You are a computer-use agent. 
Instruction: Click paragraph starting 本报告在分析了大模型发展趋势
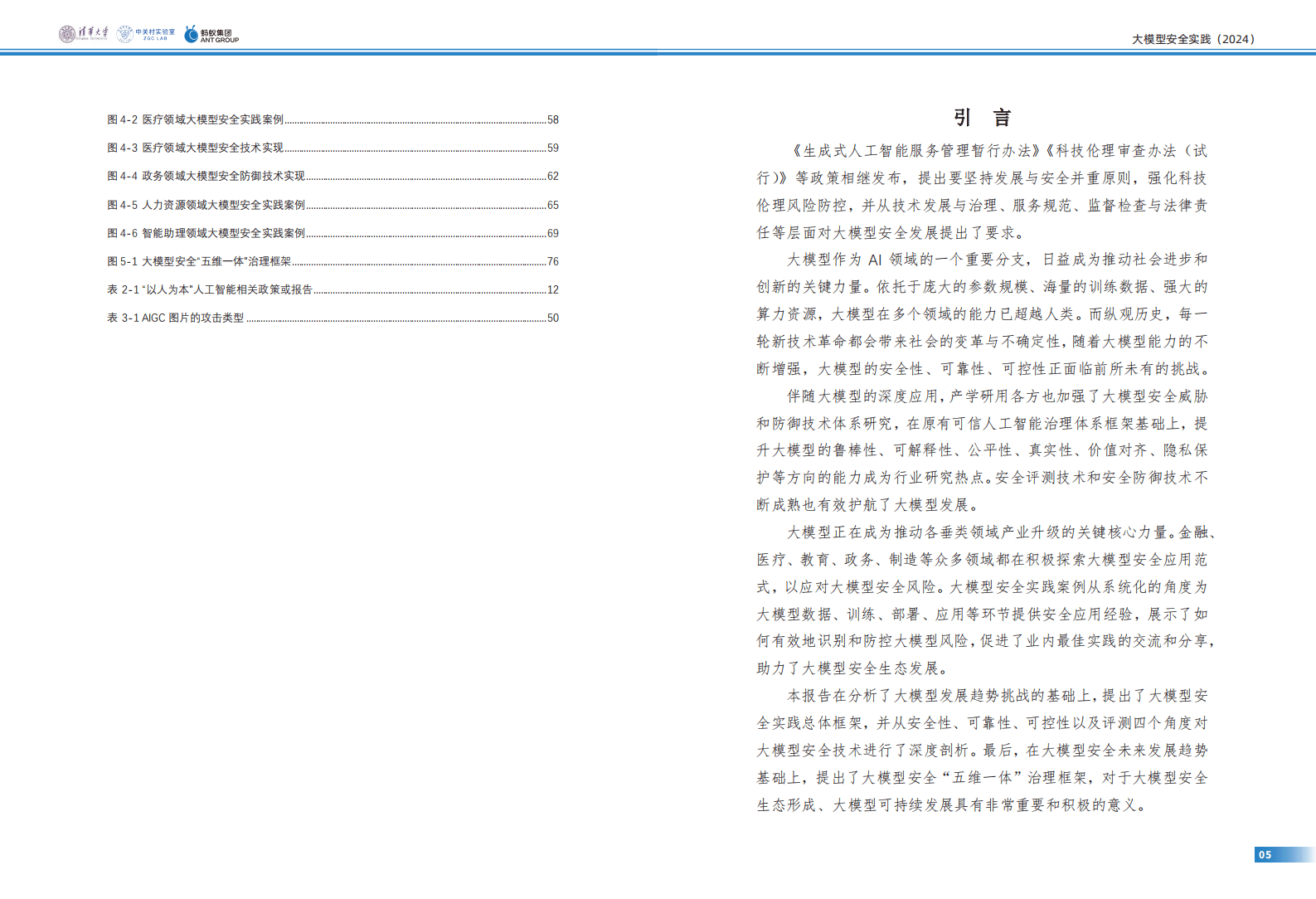[x=982, y=750]
